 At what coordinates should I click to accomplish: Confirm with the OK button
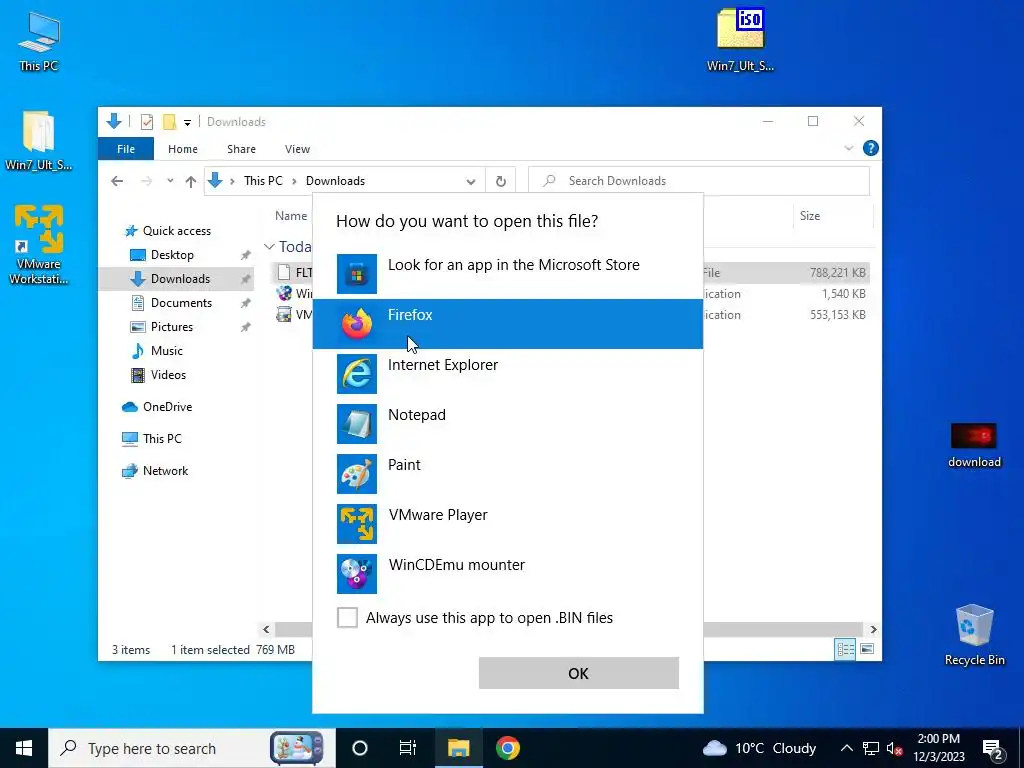(x=579, y=673)
